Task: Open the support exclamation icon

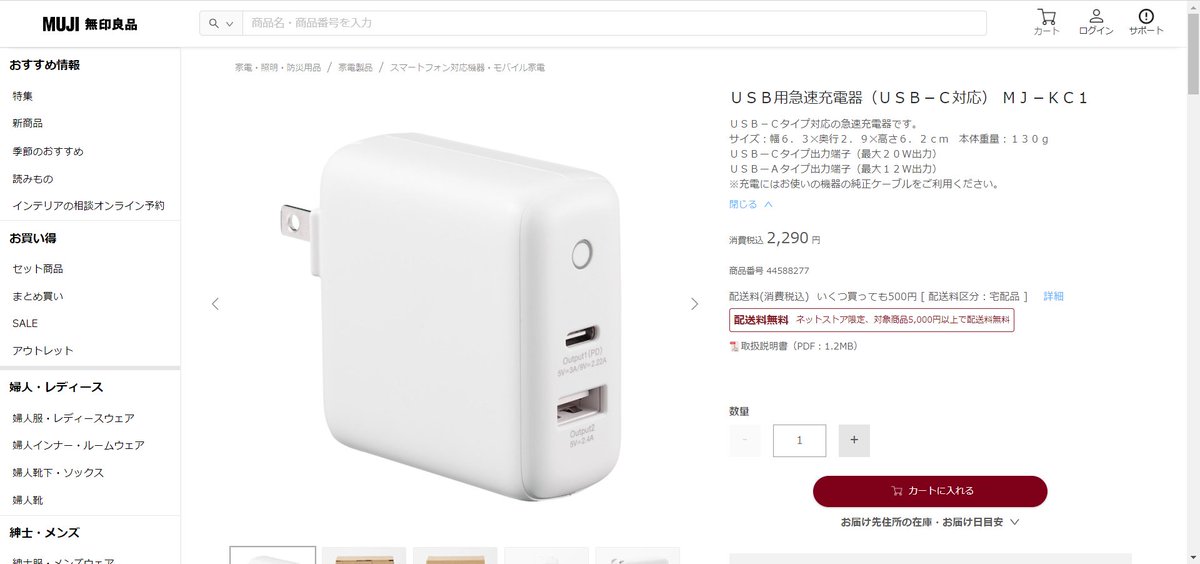Action: click(1146, 17)
